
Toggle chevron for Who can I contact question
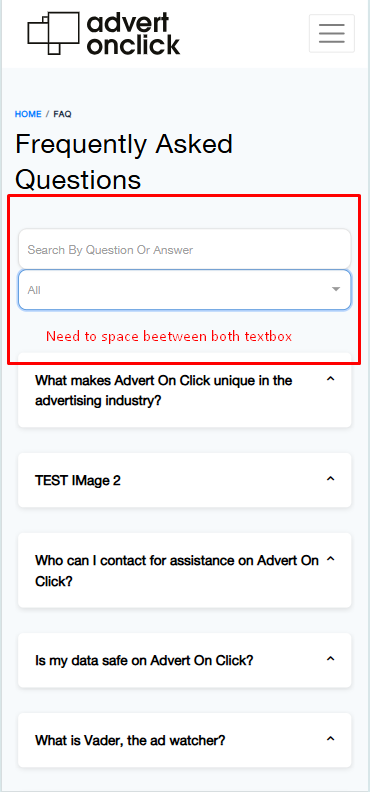[x=331, y=559]
